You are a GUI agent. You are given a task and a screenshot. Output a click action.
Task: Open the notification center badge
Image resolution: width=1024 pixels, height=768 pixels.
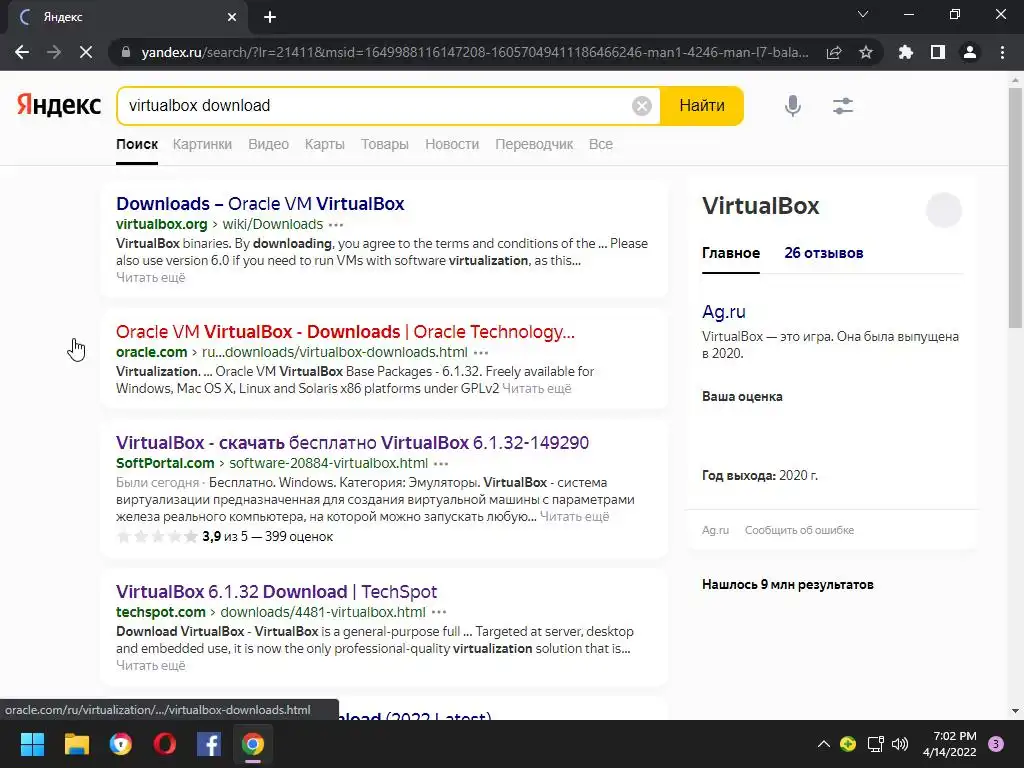(996, 744)
